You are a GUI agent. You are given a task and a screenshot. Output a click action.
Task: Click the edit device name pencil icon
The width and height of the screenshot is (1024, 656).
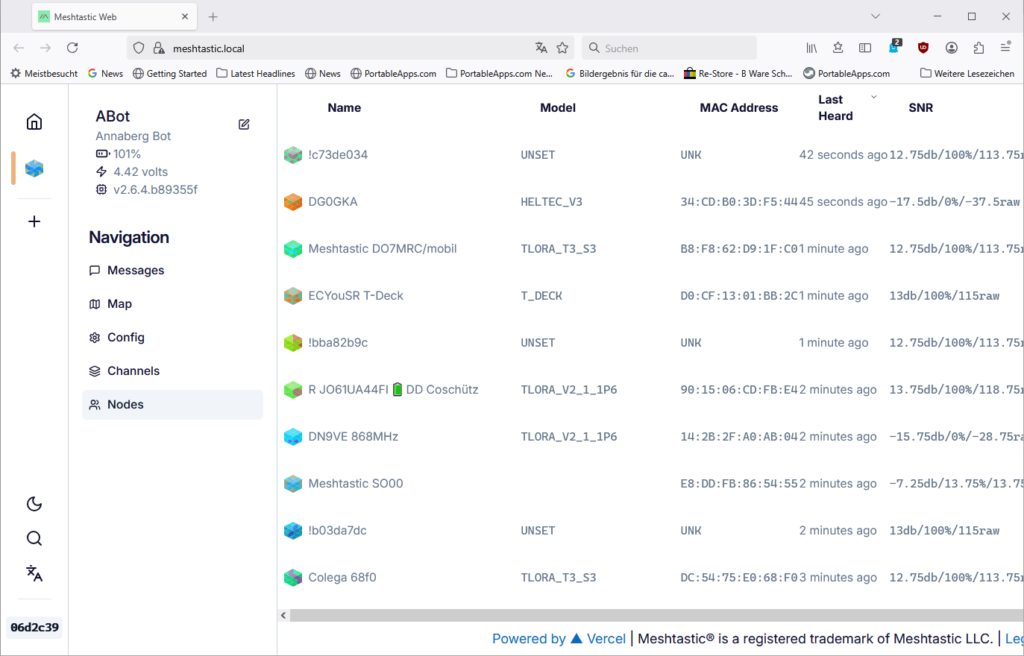(244, 124)
